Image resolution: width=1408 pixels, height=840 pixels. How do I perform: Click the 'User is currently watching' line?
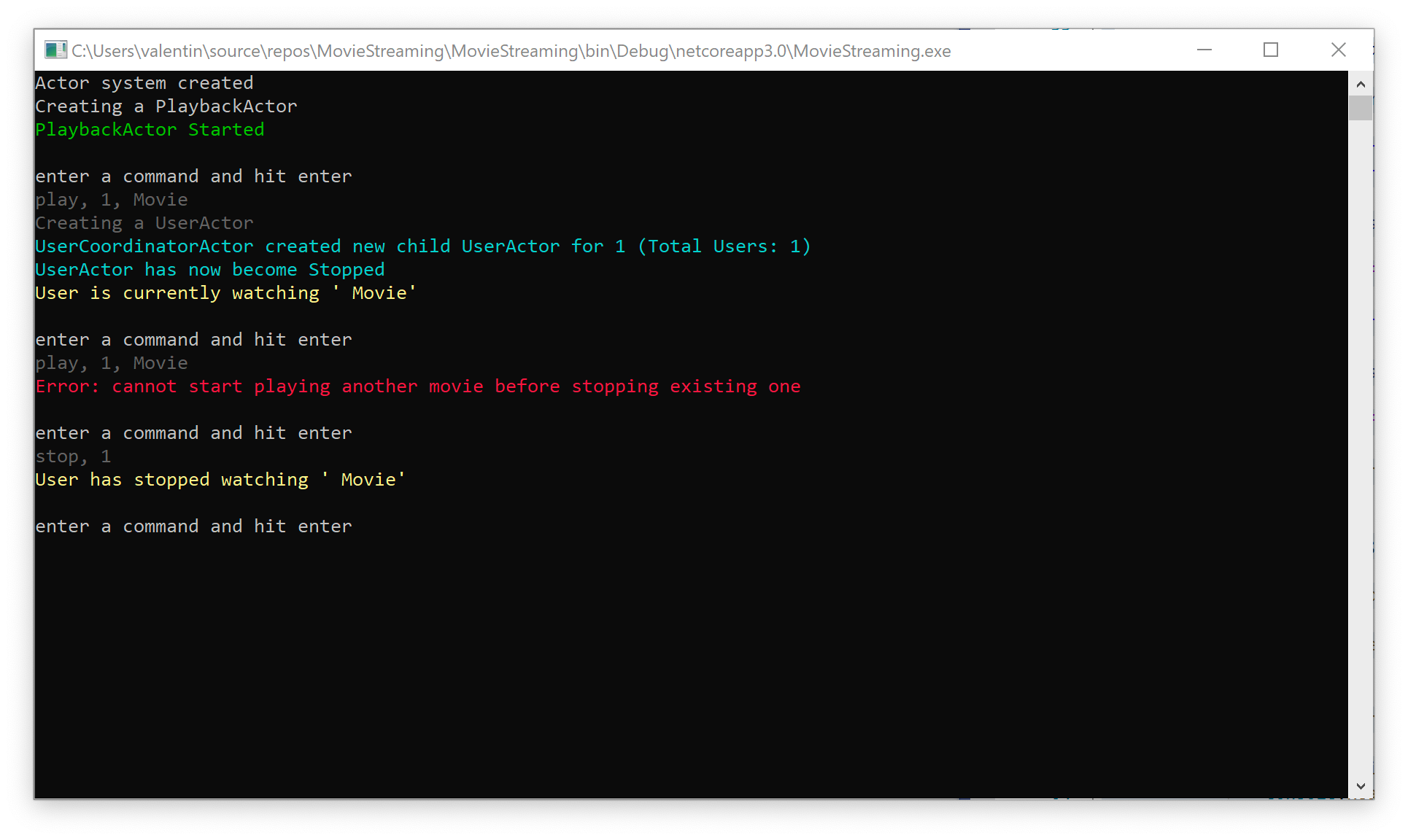(225, 293)
